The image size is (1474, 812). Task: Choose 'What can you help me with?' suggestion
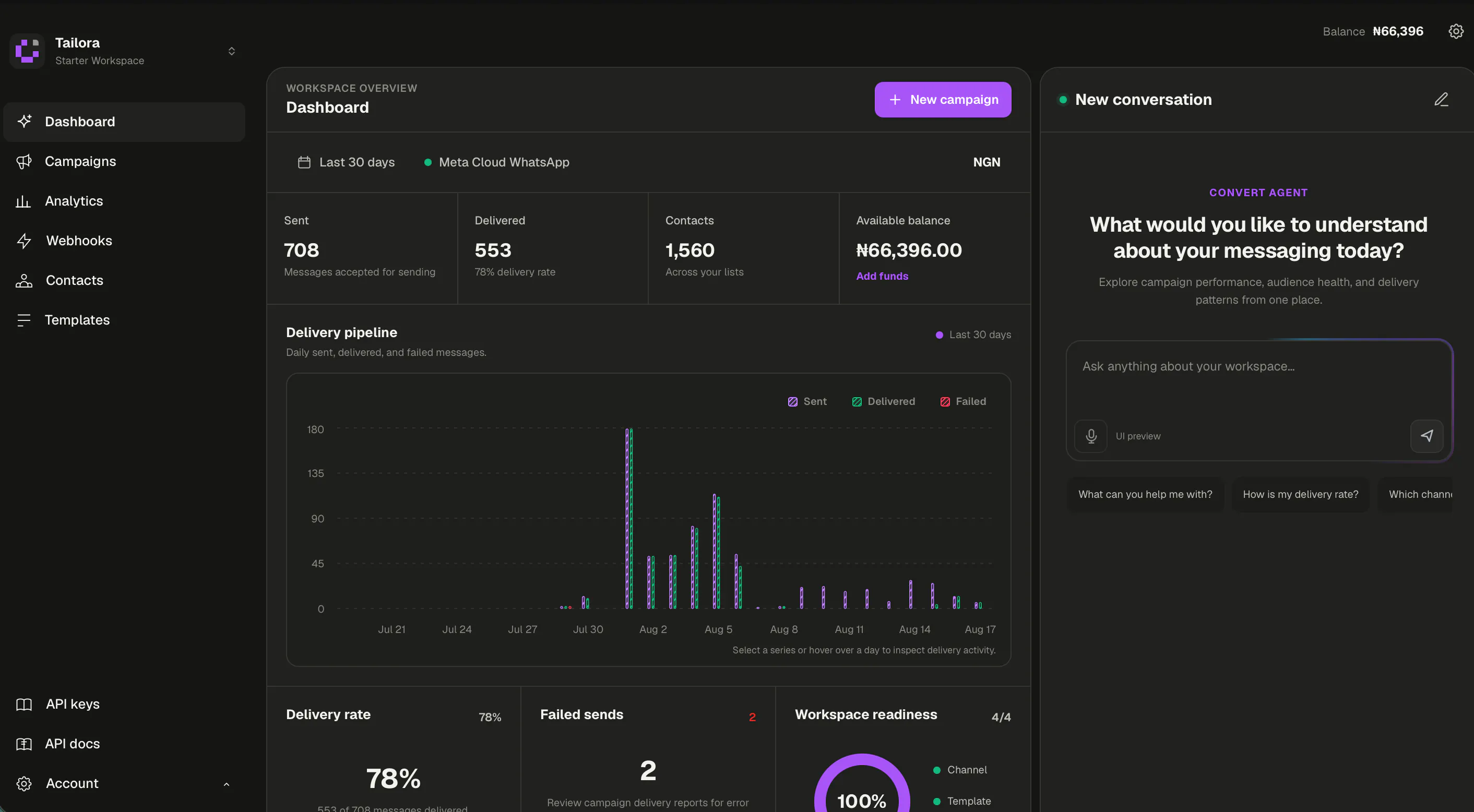tap(1145, 494)
